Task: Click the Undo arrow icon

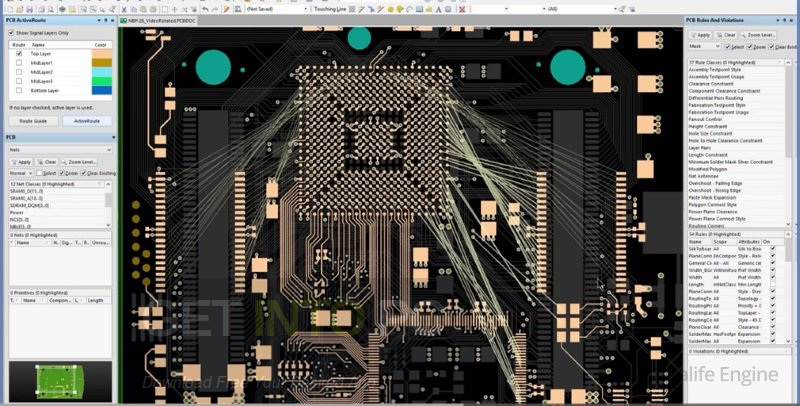Action: (205, 9)
